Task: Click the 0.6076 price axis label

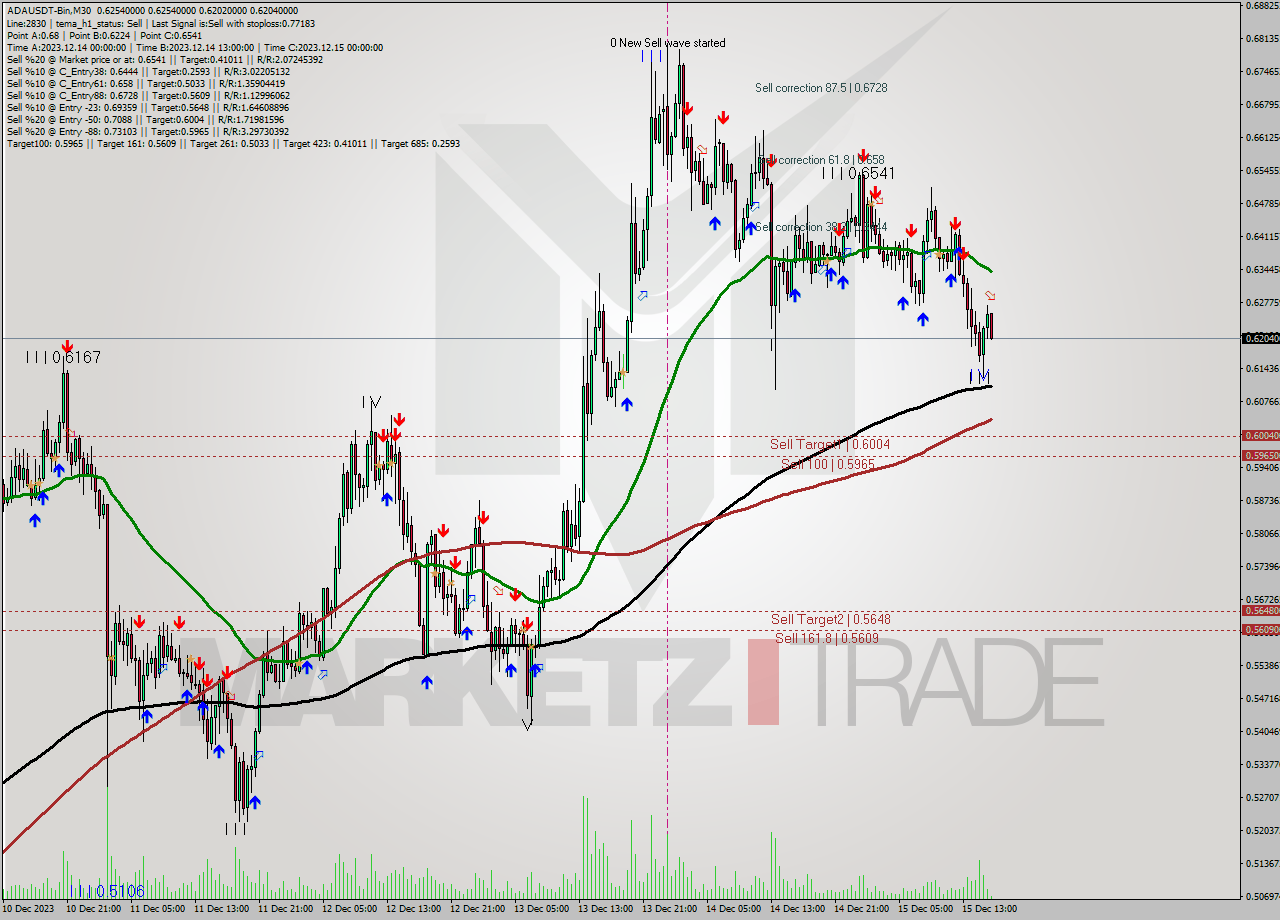Action: click(x=1262, y=402)
